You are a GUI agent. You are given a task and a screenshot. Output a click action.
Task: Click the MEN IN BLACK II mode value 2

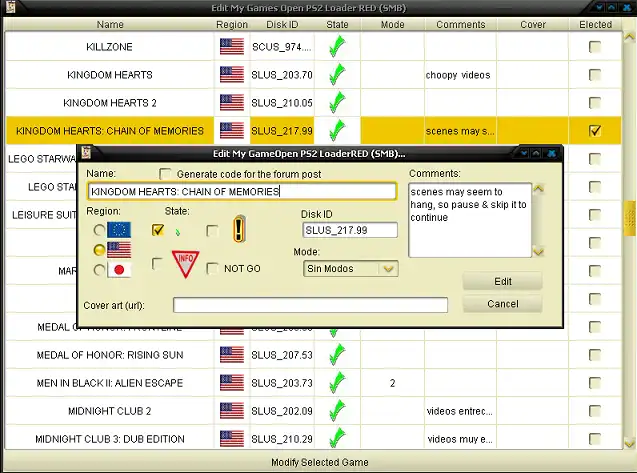click(x=392, y=383)
